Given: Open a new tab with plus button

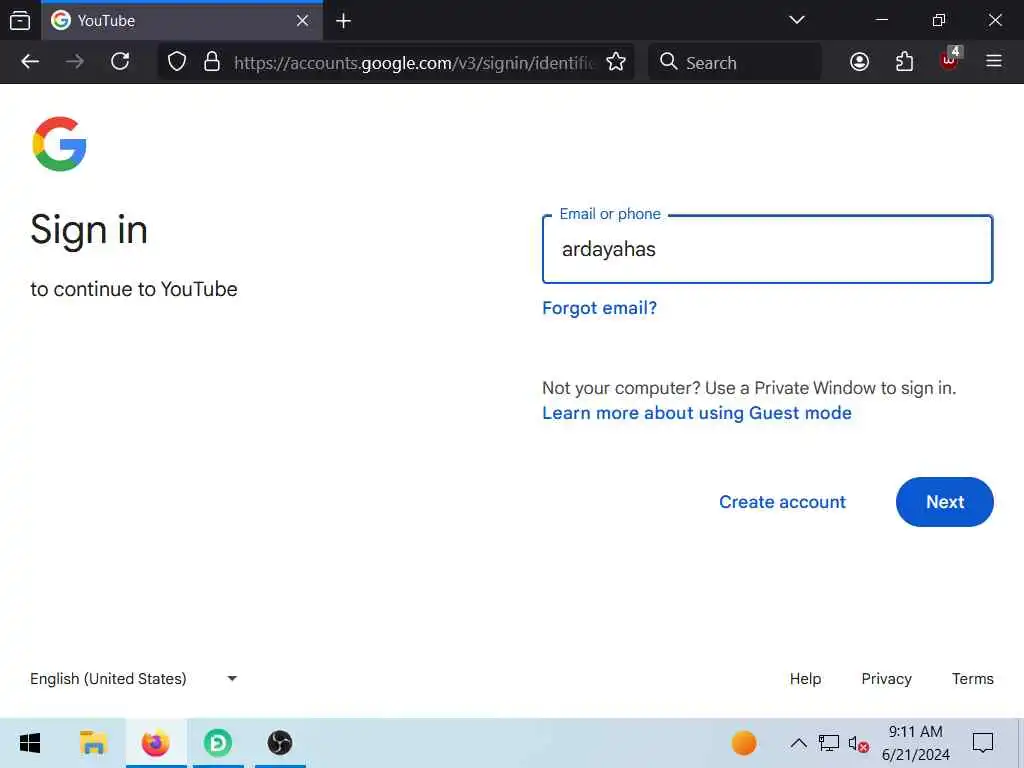Looking at the screenshot, I should pos(344,21).
